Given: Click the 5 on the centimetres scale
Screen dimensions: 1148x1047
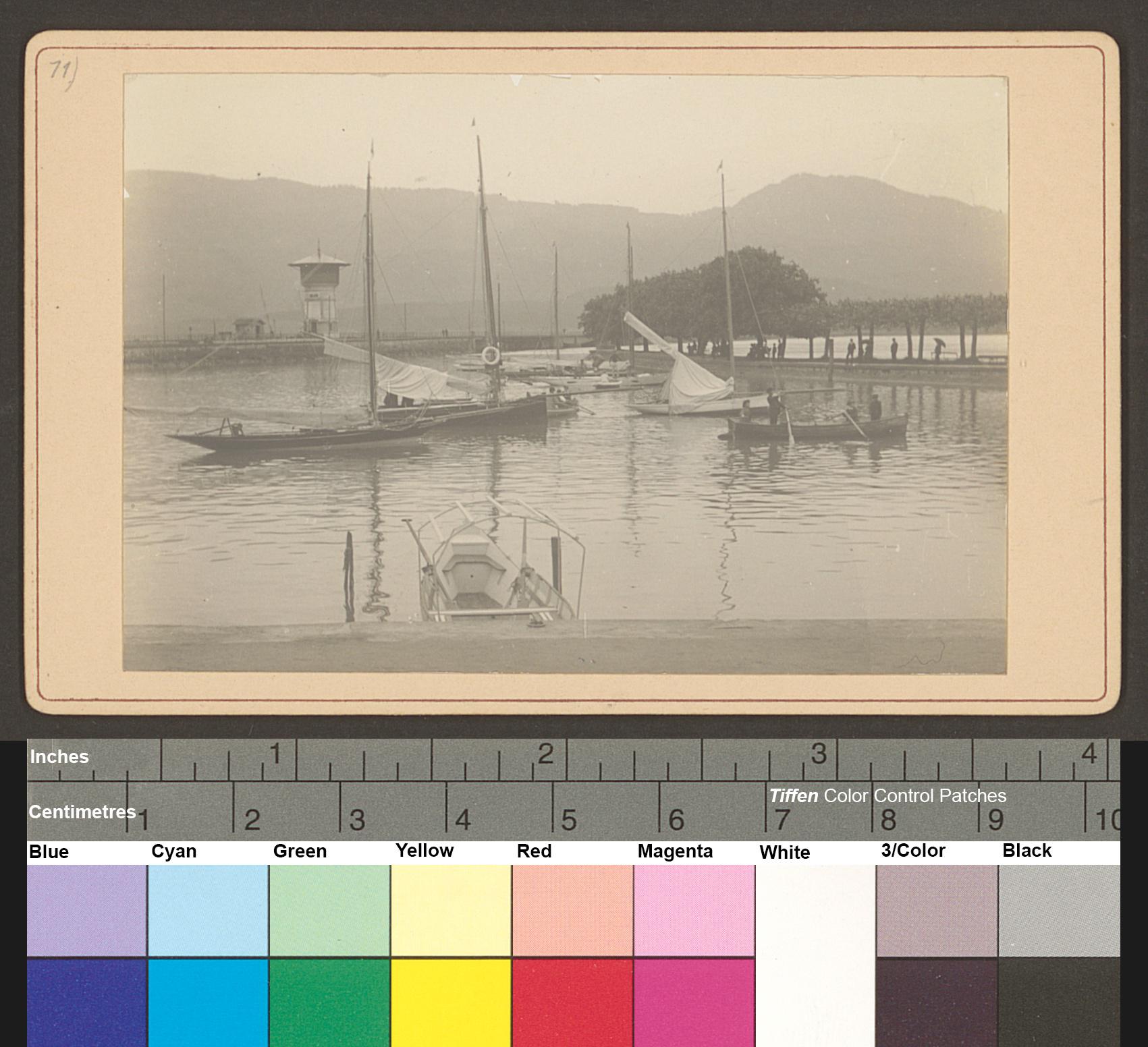Looking at the screenshot, I should pyautogui.click(x=569, y=820).
